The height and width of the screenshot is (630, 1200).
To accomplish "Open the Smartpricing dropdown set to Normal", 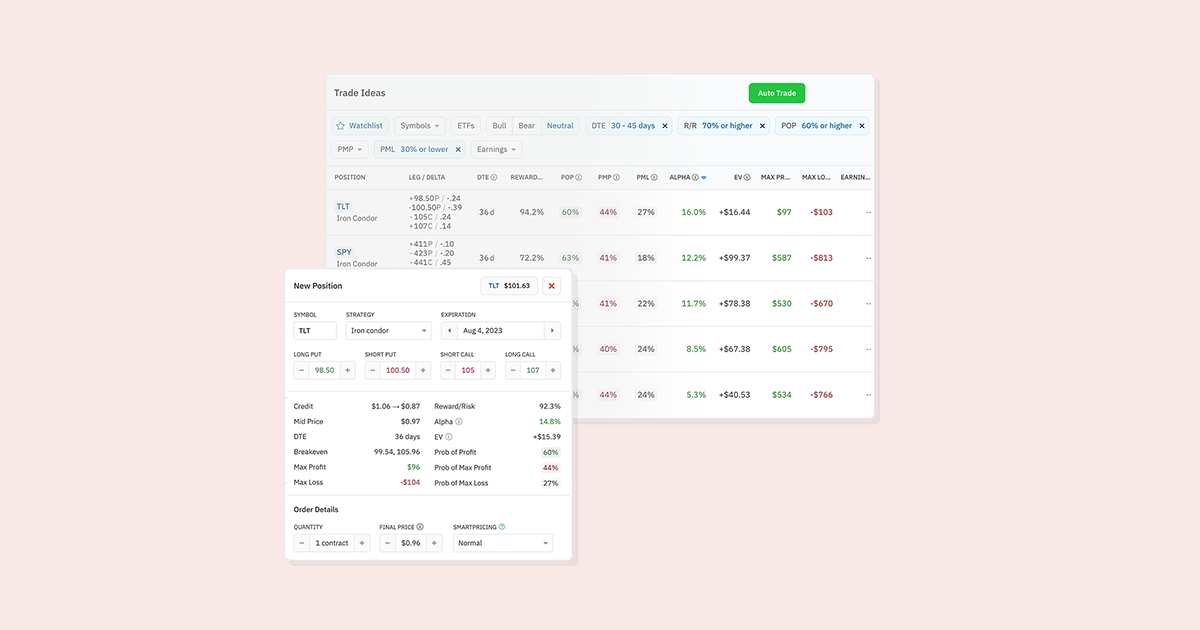I will click(x=503, y=542).
